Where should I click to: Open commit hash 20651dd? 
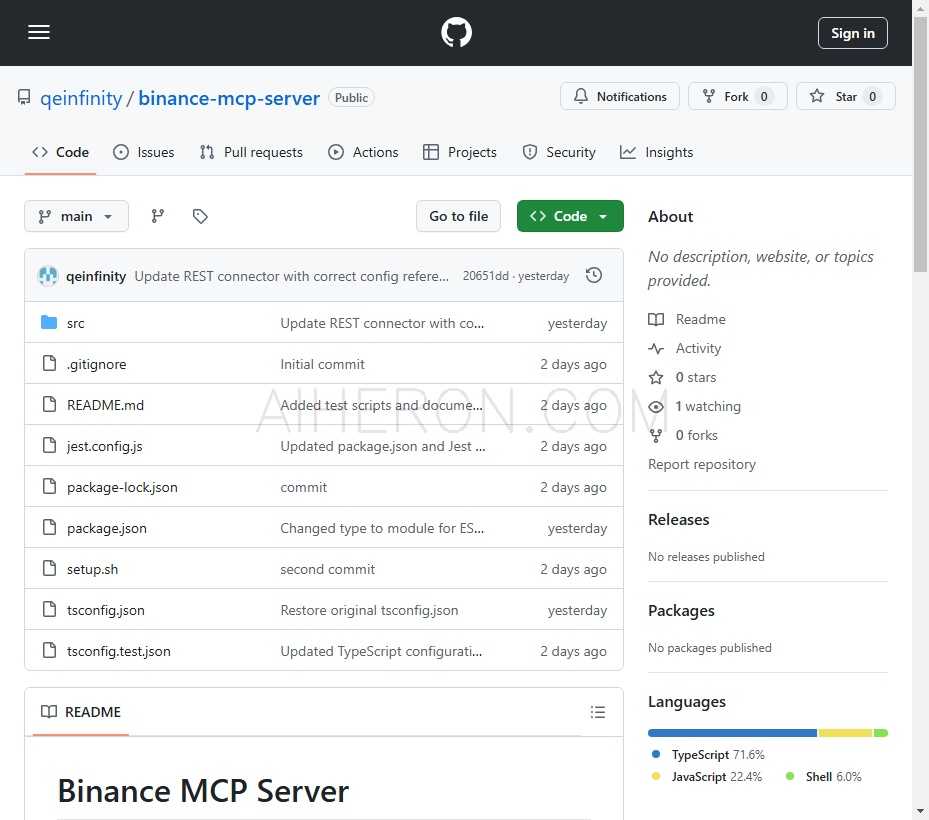click(x=485, y=276)
